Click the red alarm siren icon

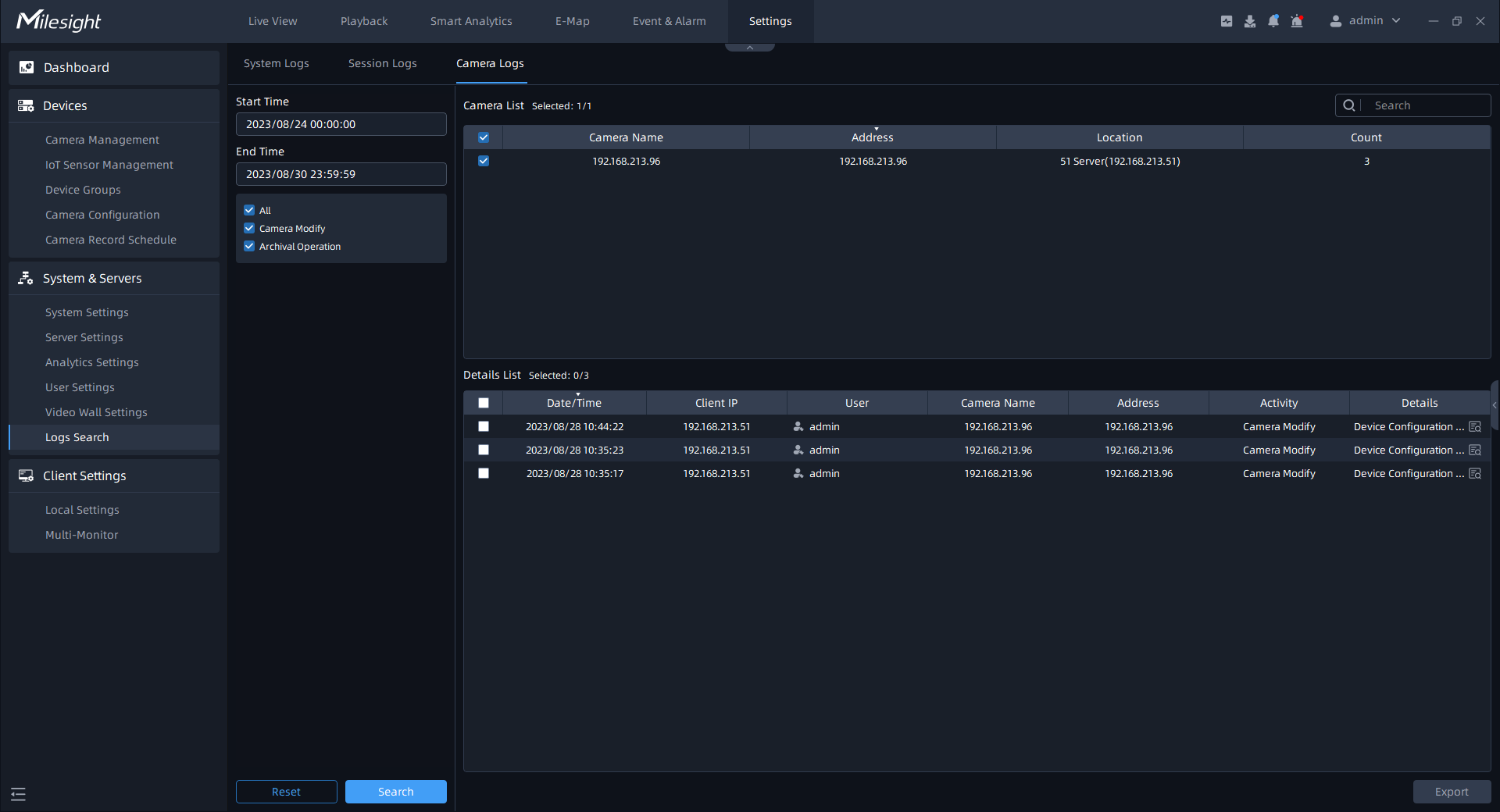click(1297, 21)
